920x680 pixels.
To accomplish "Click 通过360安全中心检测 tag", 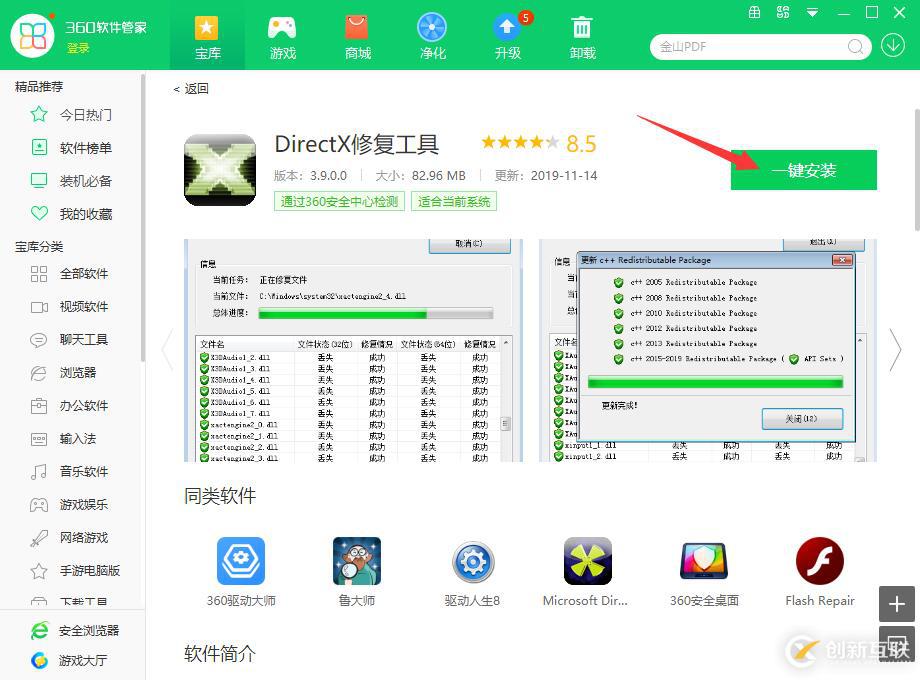I will [x=339, y=202].
